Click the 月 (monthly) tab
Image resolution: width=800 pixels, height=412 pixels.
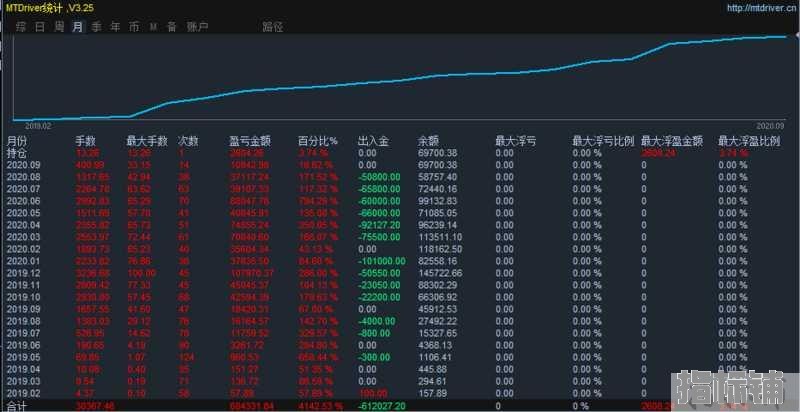(x=78, y=26)
